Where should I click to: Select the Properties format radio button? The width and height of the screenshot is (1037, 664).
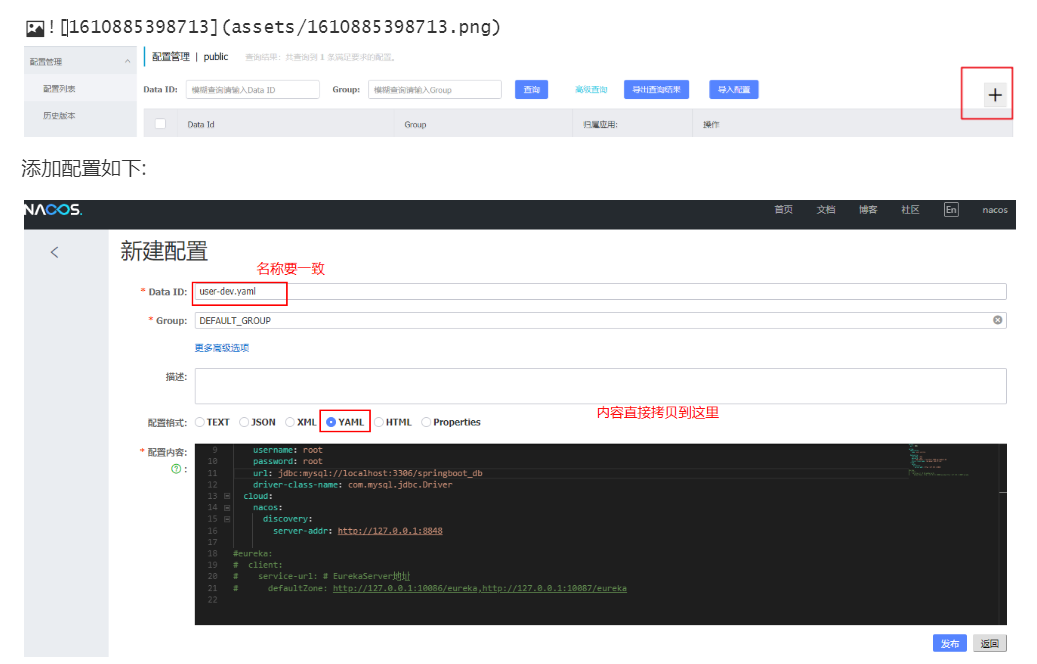point(426,422)
